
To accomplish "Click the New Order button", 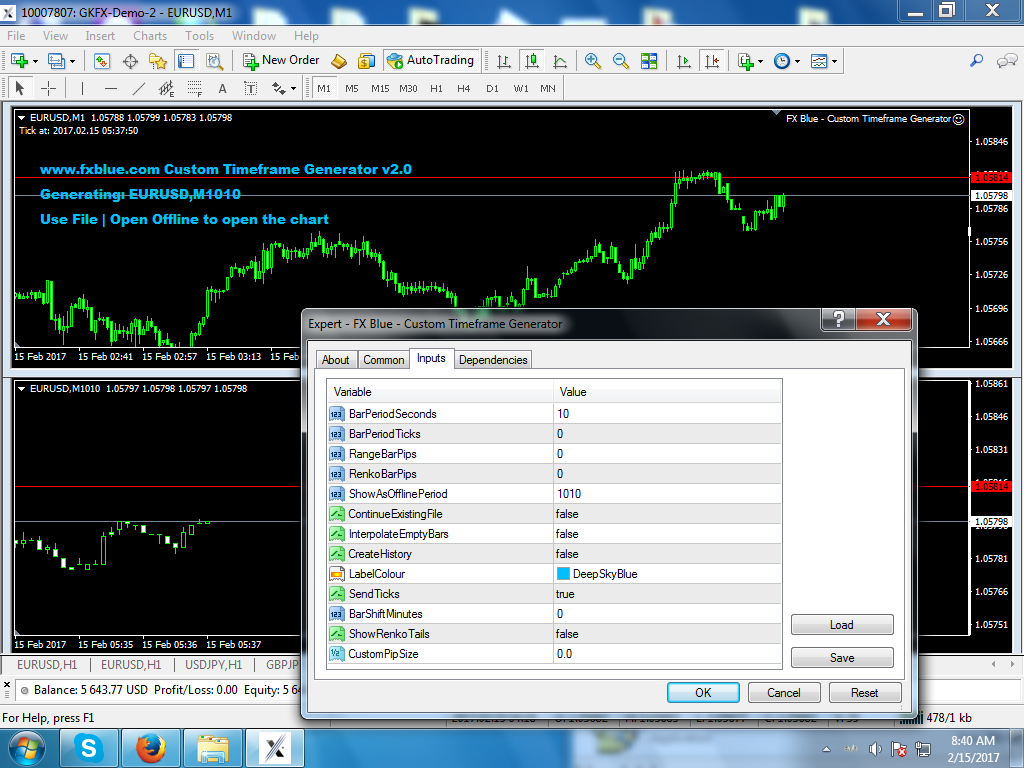I will [281, 60].
